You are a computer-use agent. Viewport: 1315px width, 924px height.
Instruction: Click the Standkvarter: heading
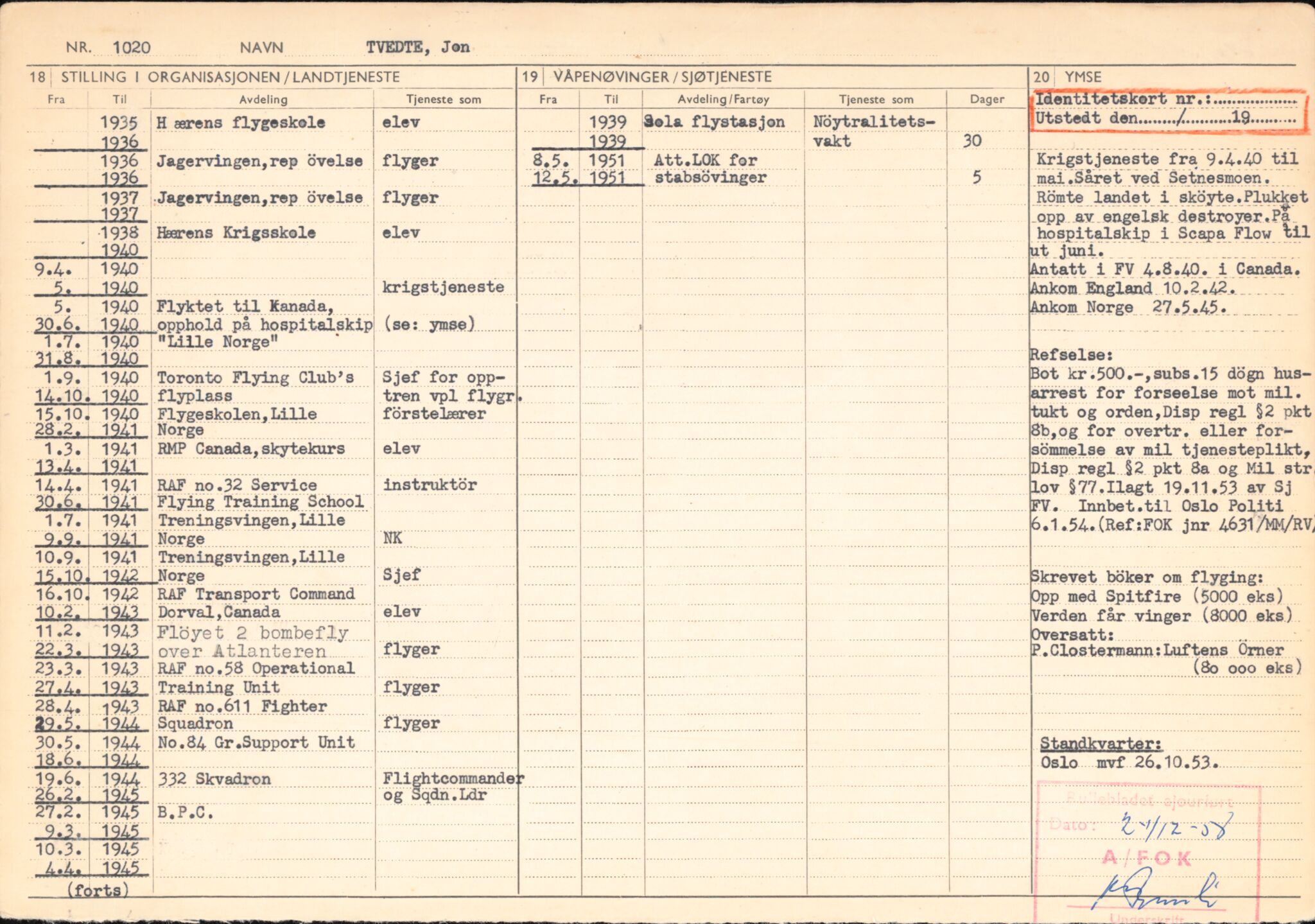(1101, 744)
